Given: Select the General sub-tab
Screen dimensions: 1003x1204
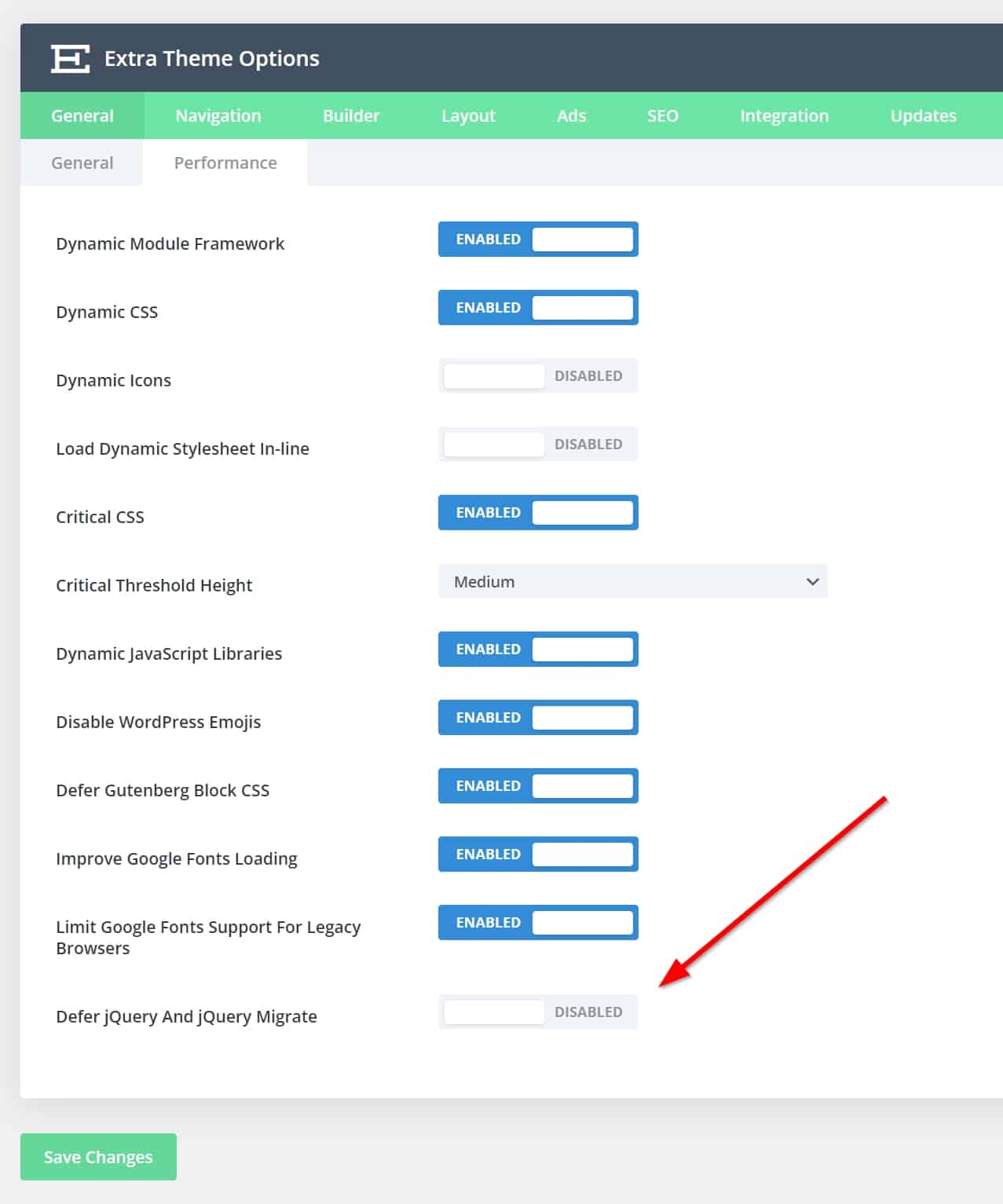Looking at the screenshot, I should (x=82, y=163).
